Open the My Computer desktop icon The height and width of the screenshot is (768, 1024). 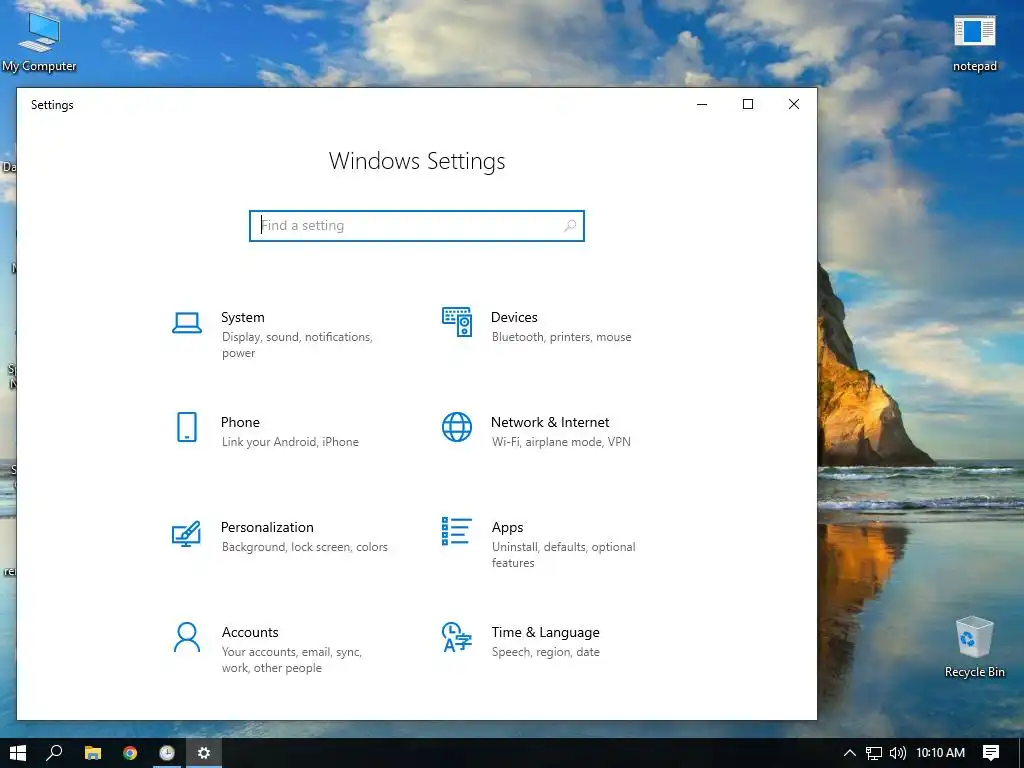click(39, 41)
